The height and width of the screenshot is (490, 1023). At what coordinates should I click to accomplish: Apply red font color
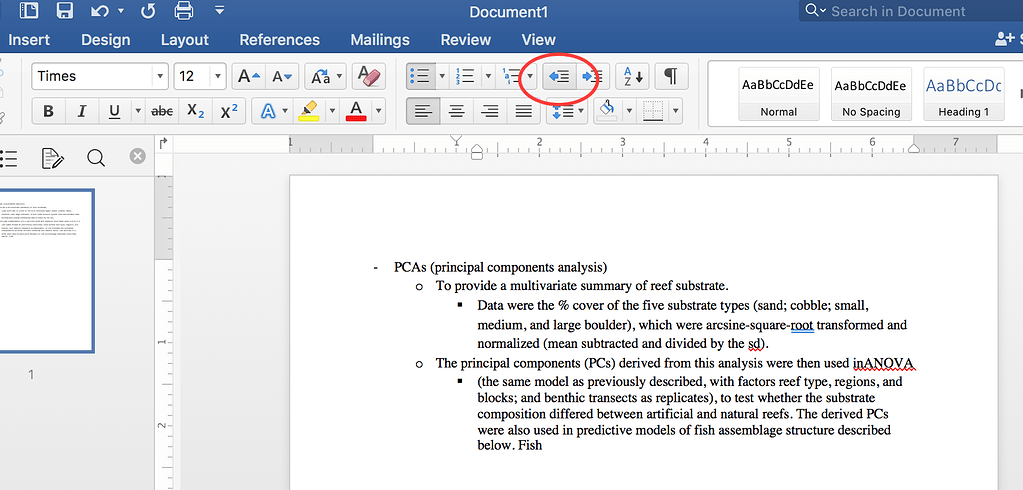point(356,112)
